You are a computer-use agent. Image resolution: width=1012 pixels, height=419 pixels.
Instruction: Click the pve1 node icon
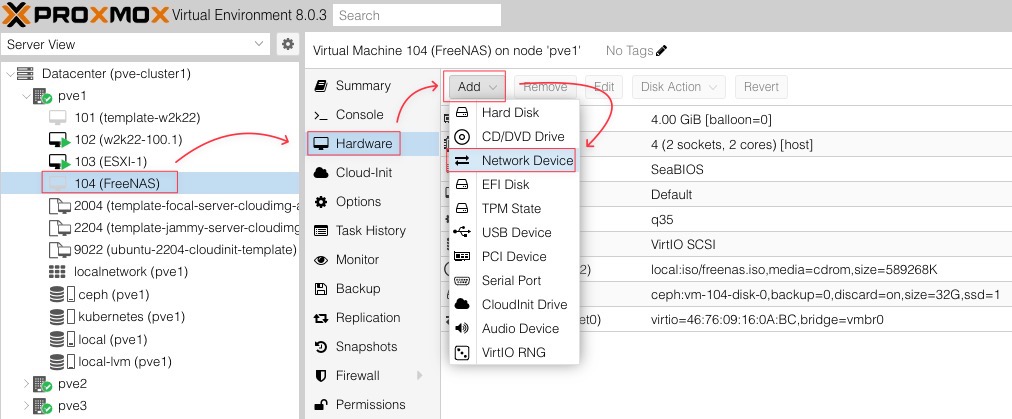click(43, 96)
